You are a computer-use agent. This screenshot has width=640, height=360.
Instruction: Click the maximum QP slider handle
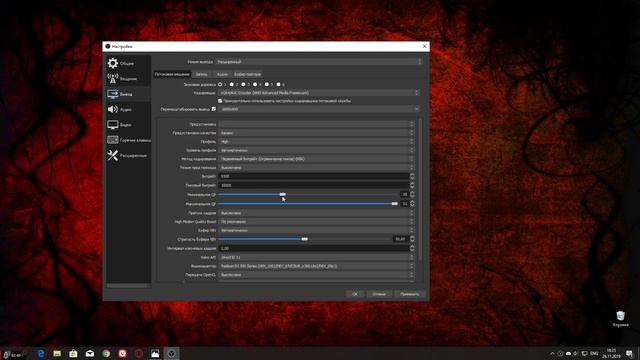pyautogui.click(x=394, y=203)
